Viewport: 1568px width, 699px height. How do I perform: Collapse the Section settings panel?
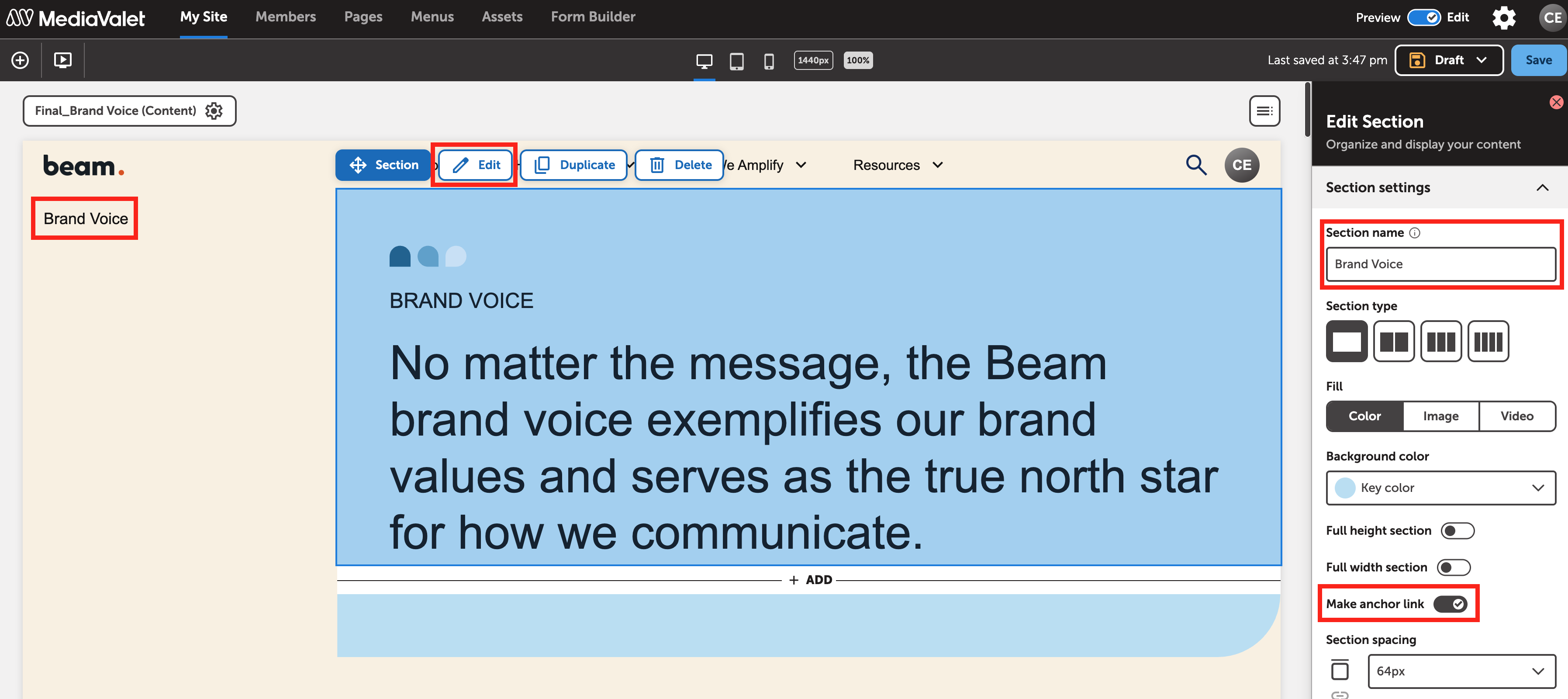[1542, 187]
